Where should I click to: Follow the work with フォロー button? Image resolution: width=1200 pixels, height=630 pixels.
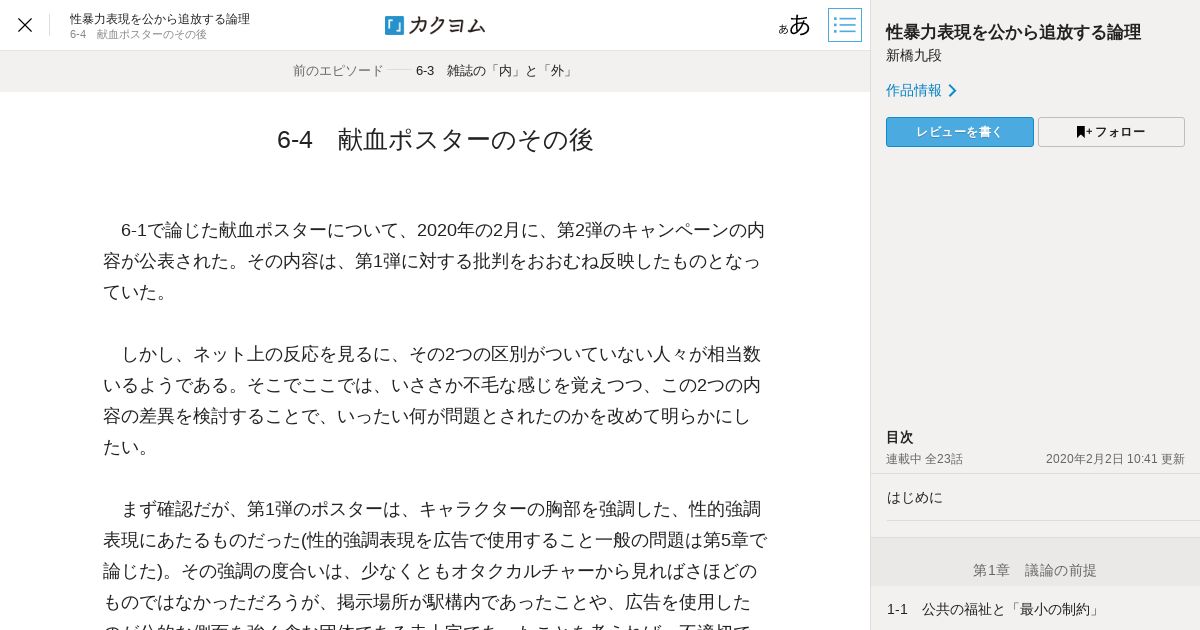pos(1111,132)
